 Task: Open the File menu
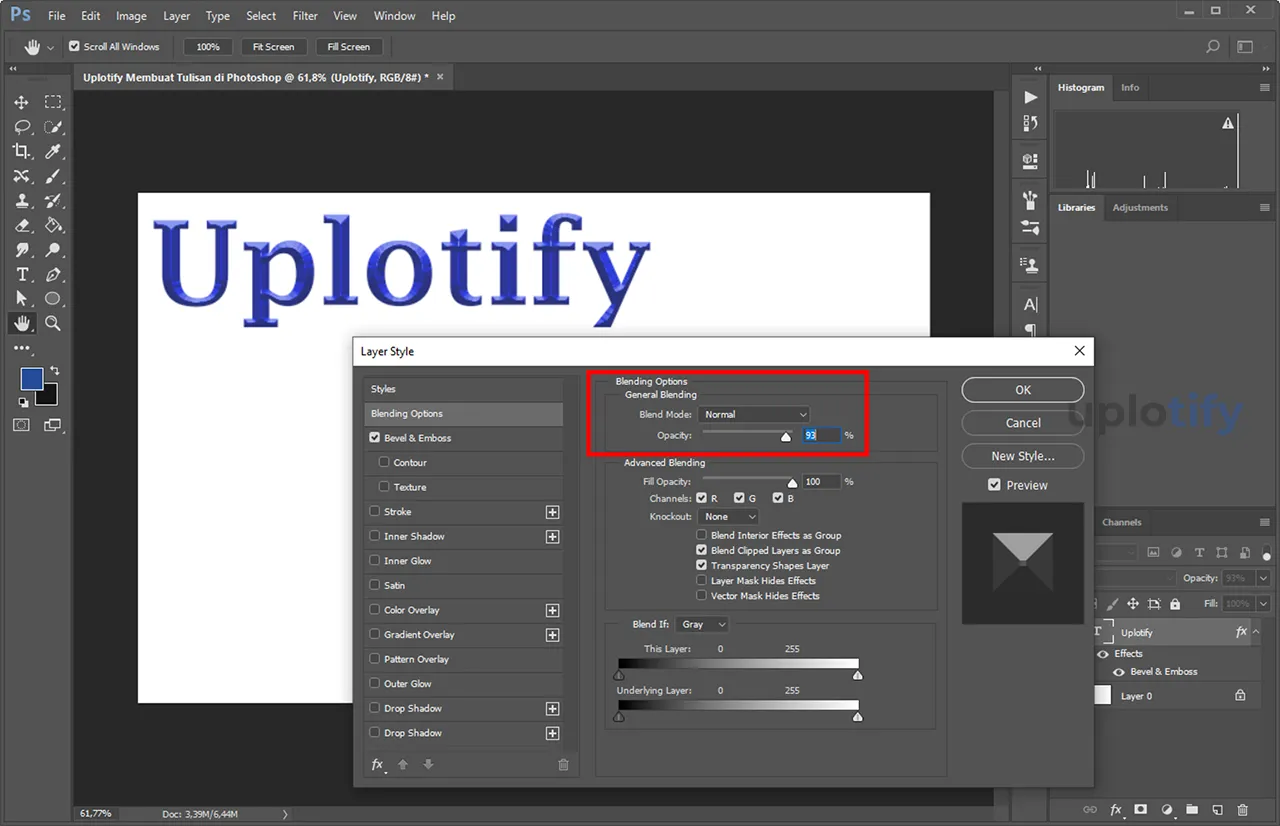[x=57, y=16]
